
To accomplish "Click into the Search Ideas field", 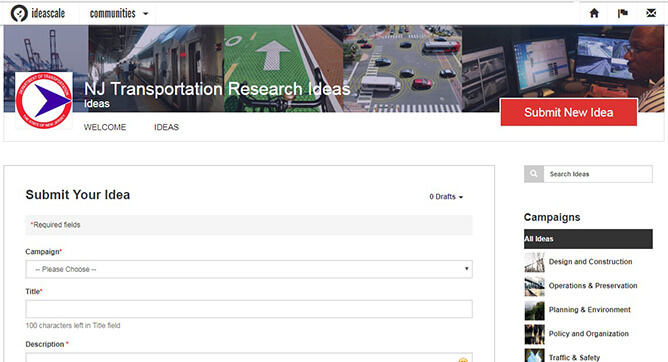I will (x=598, y=174).
